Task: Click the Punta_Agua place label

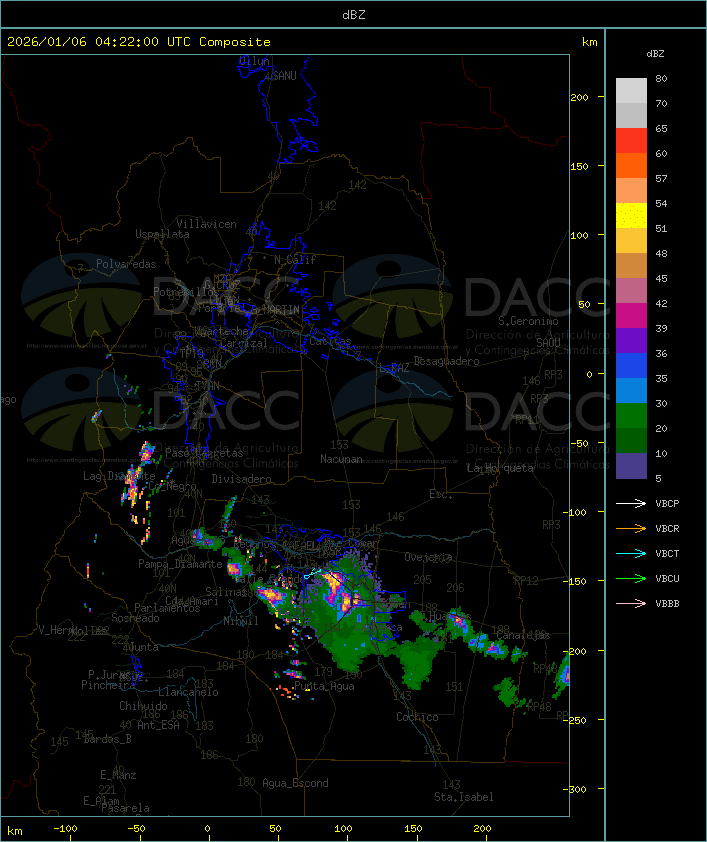Action: pyautogui.click(x=324, y=686)
